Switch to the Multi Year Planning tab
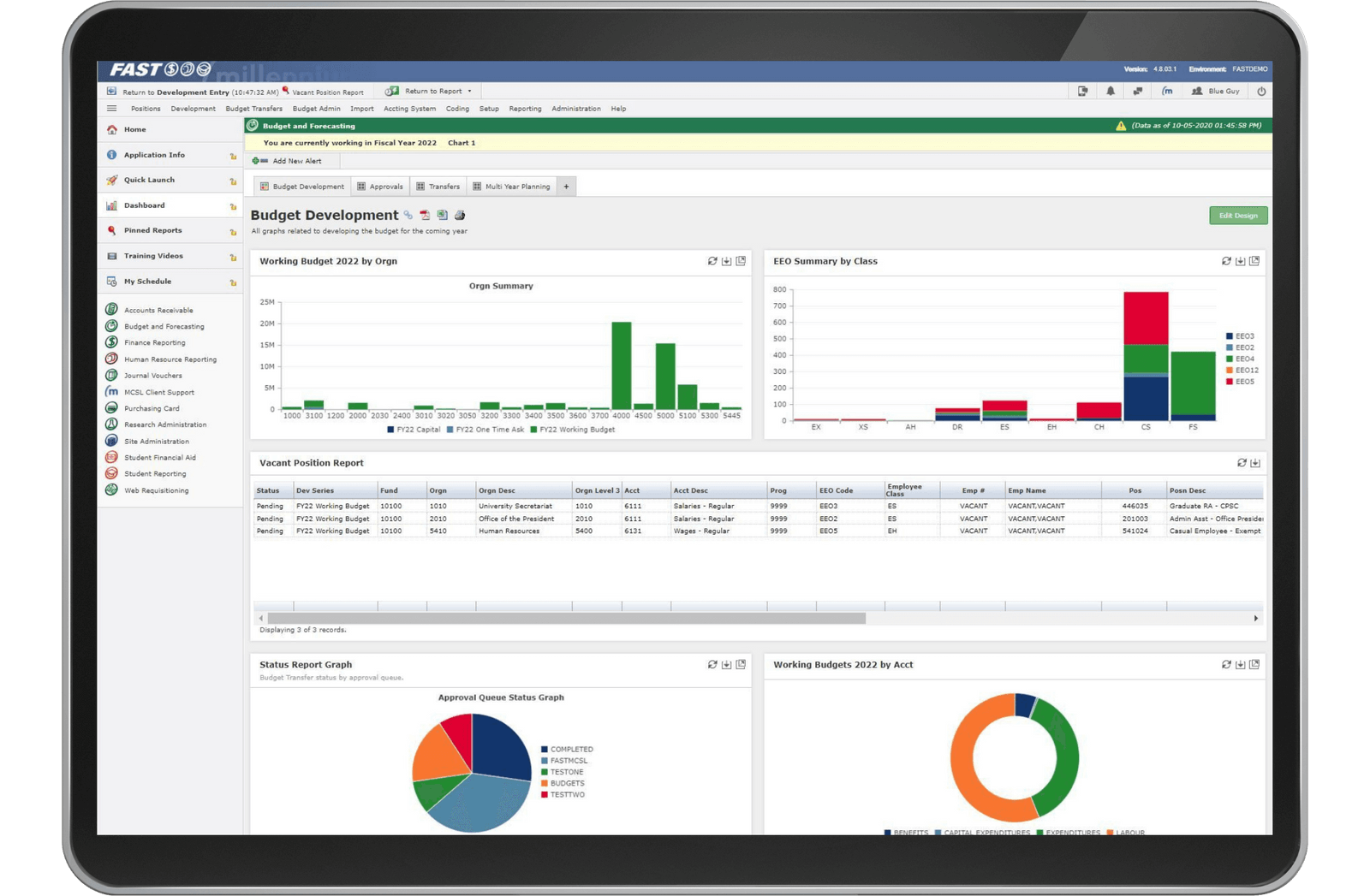Image resolution: width=1370 pixels, height=896 pixels. tap(516, 187)
